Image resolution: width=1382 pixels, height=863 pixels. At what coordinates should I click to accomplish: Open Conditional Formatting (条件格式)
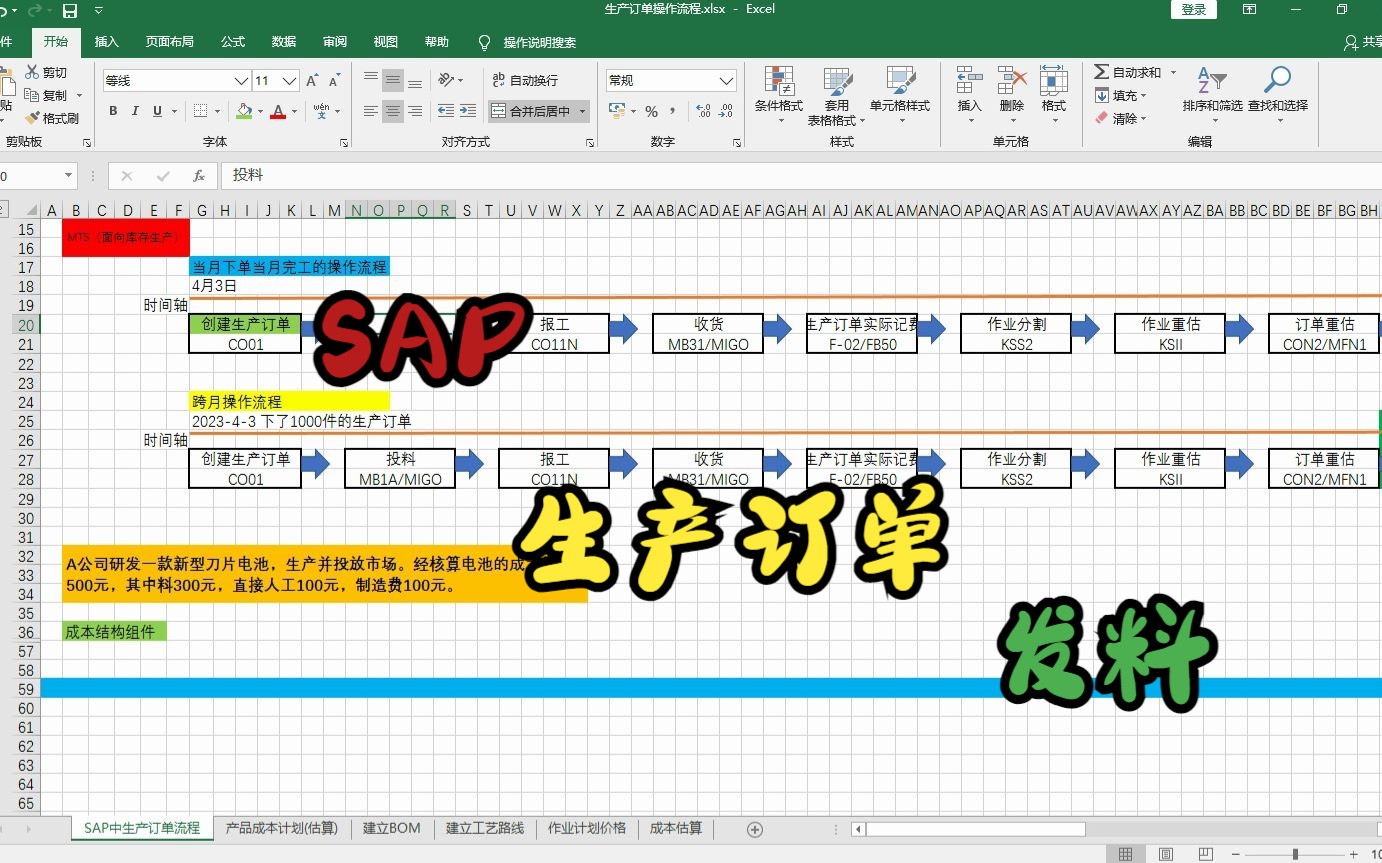(x=778, y=95)
